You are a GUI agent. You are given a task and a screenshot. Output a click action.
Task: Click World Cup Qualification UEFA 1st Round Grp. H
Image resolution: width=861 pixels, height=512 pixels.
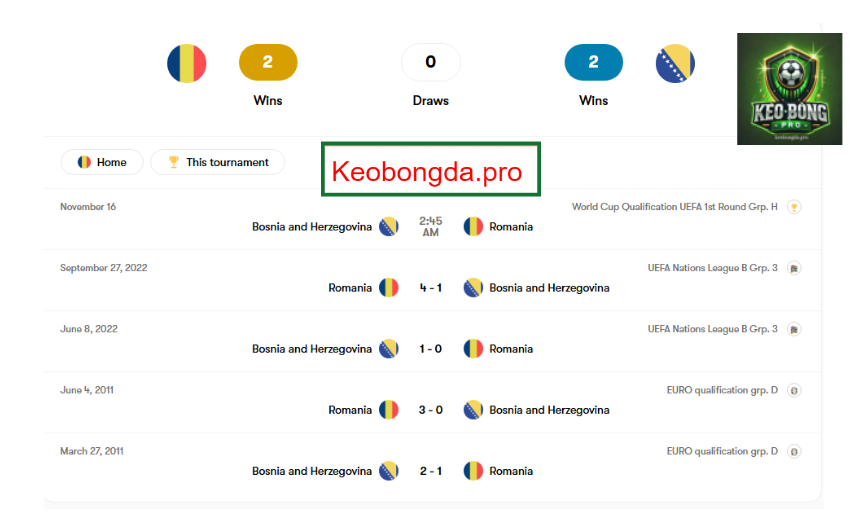(674, 207)
